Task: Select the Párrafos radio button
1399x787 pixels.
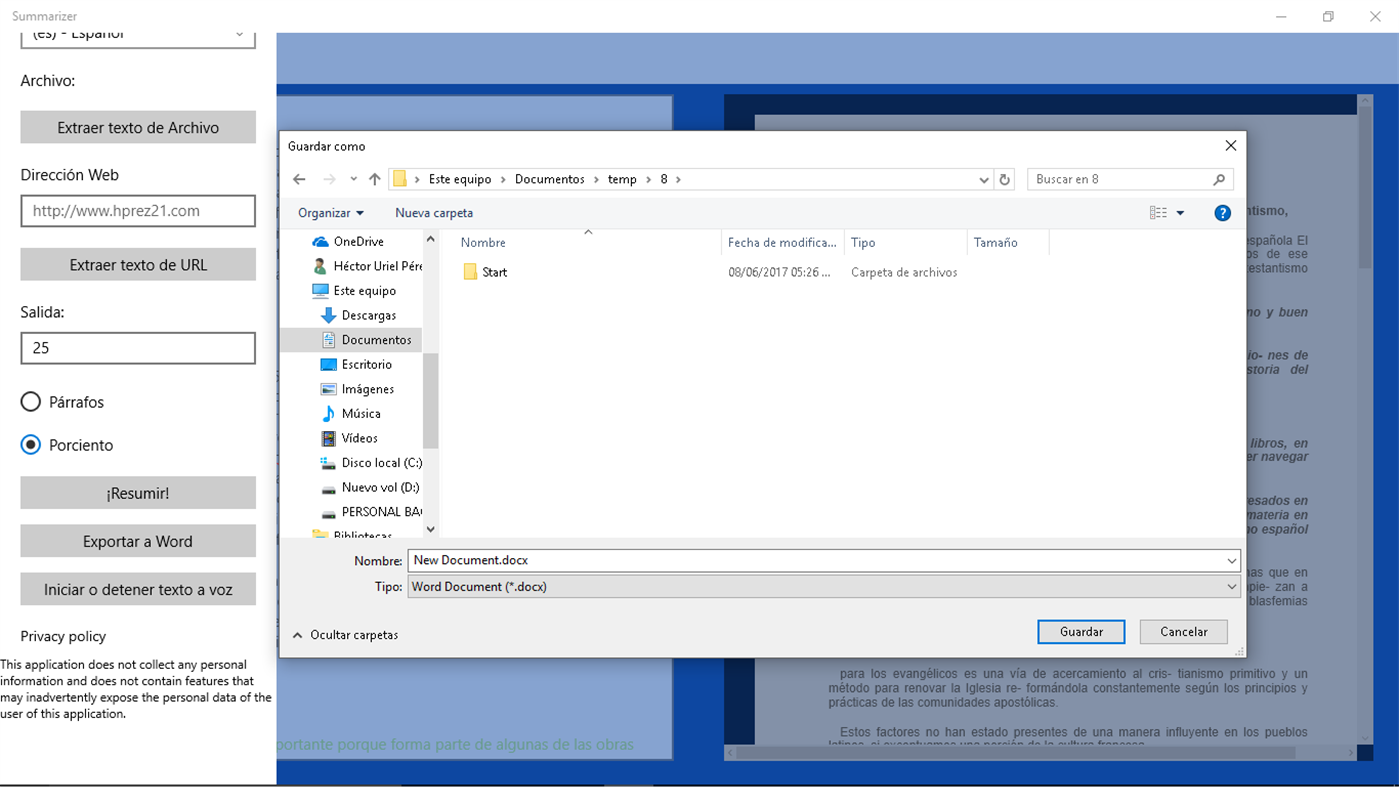Action: coord(29,401)
